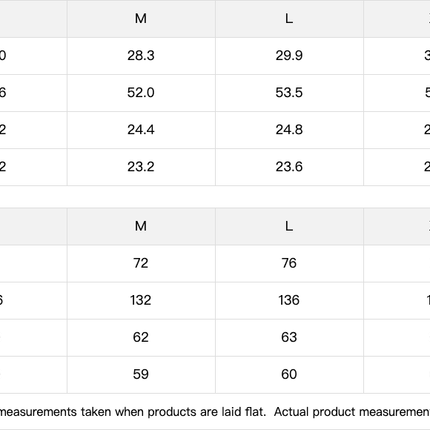Click the L header in the top table

[289, 19]
